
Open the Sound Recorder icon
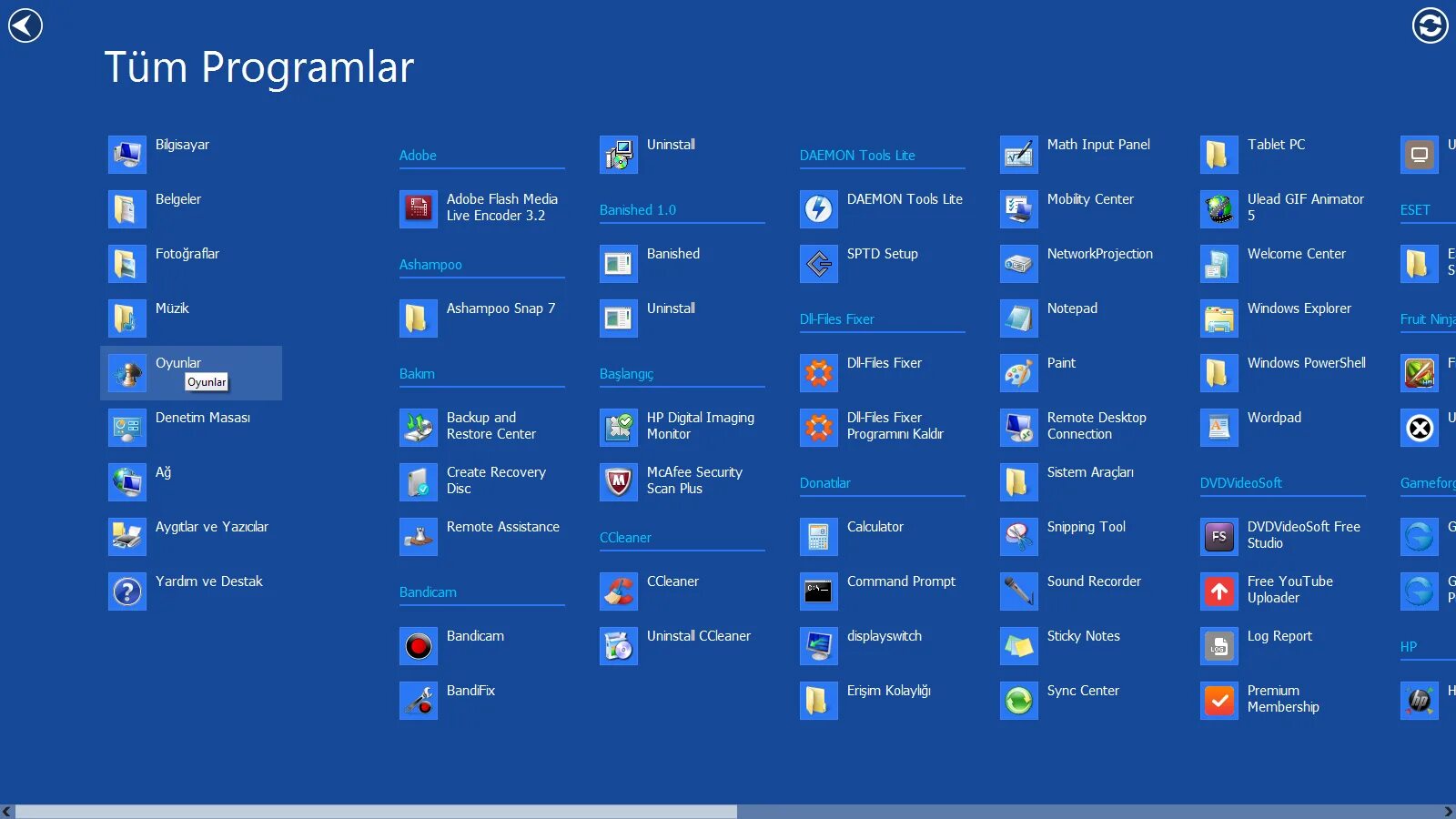point(1019,591)
